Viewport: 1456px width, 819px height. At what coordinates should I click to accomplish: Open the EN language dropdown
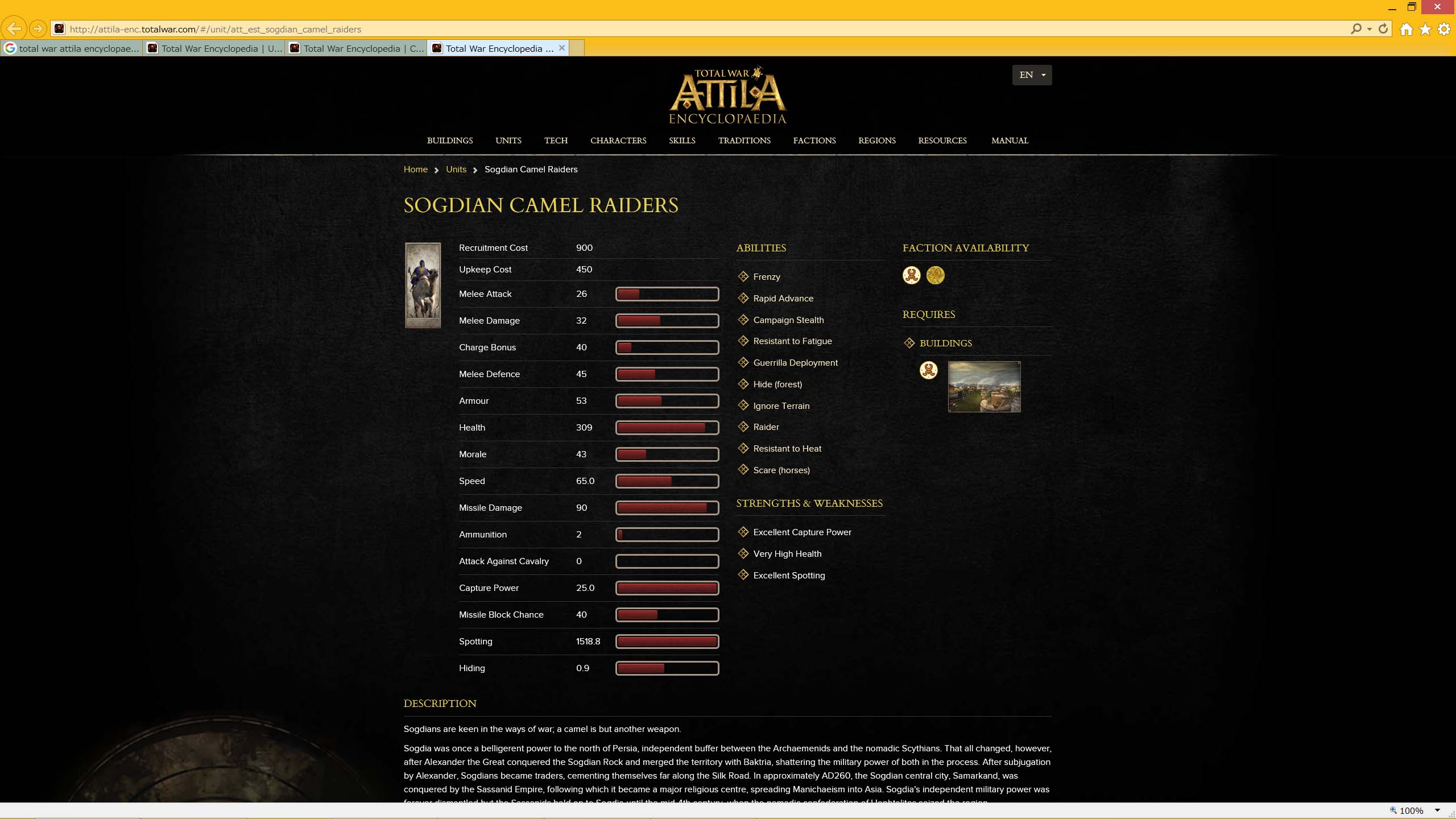click(x=1032, y=75)
